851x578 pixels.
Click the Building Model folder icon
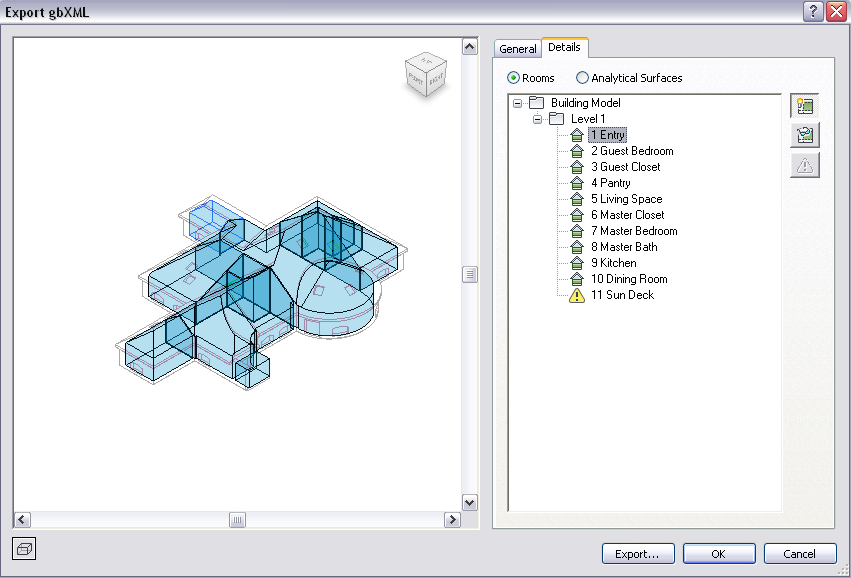(x=537, y=103)
